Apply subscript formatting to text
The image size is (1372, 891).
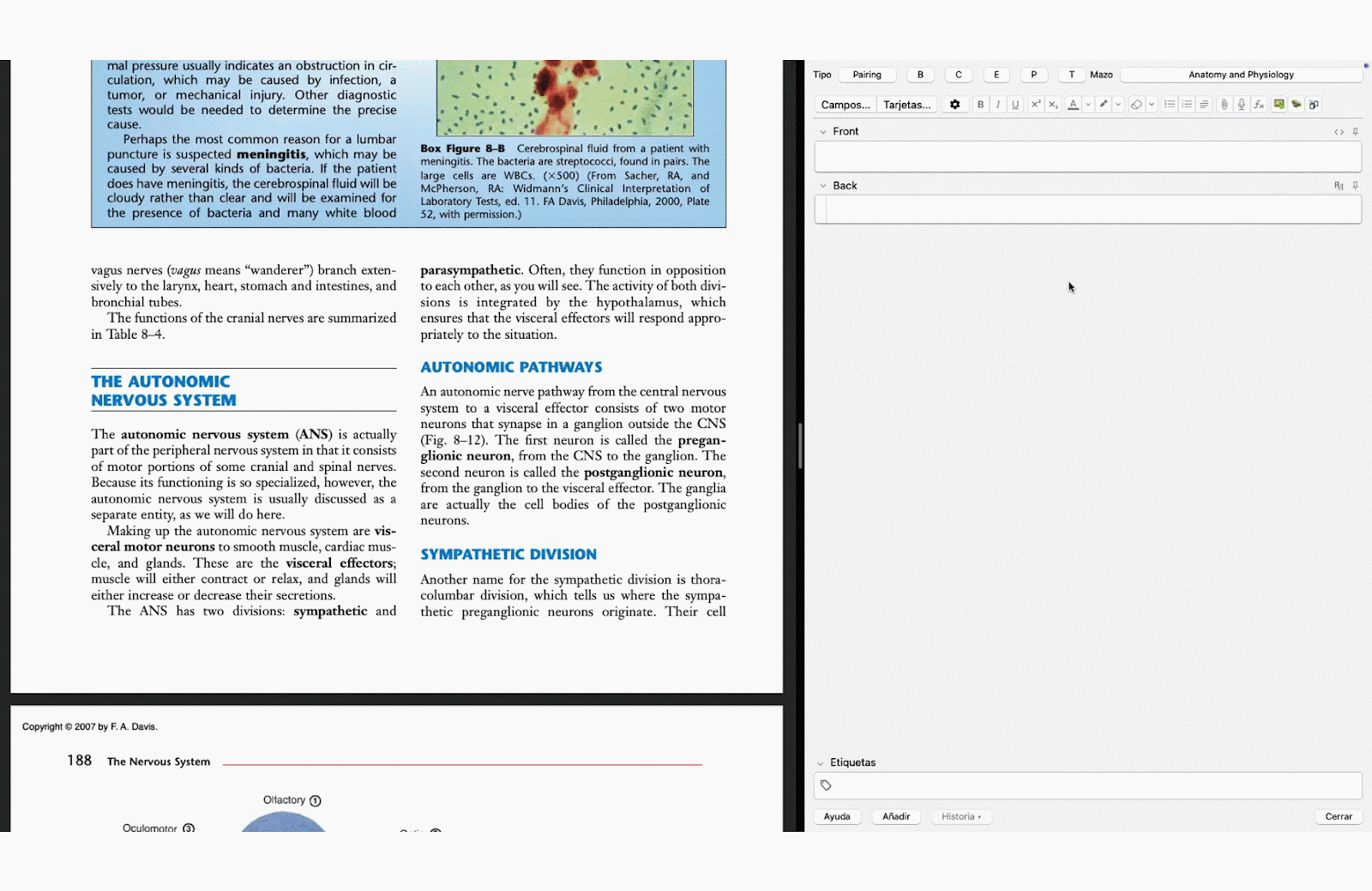click(1053, 105)
